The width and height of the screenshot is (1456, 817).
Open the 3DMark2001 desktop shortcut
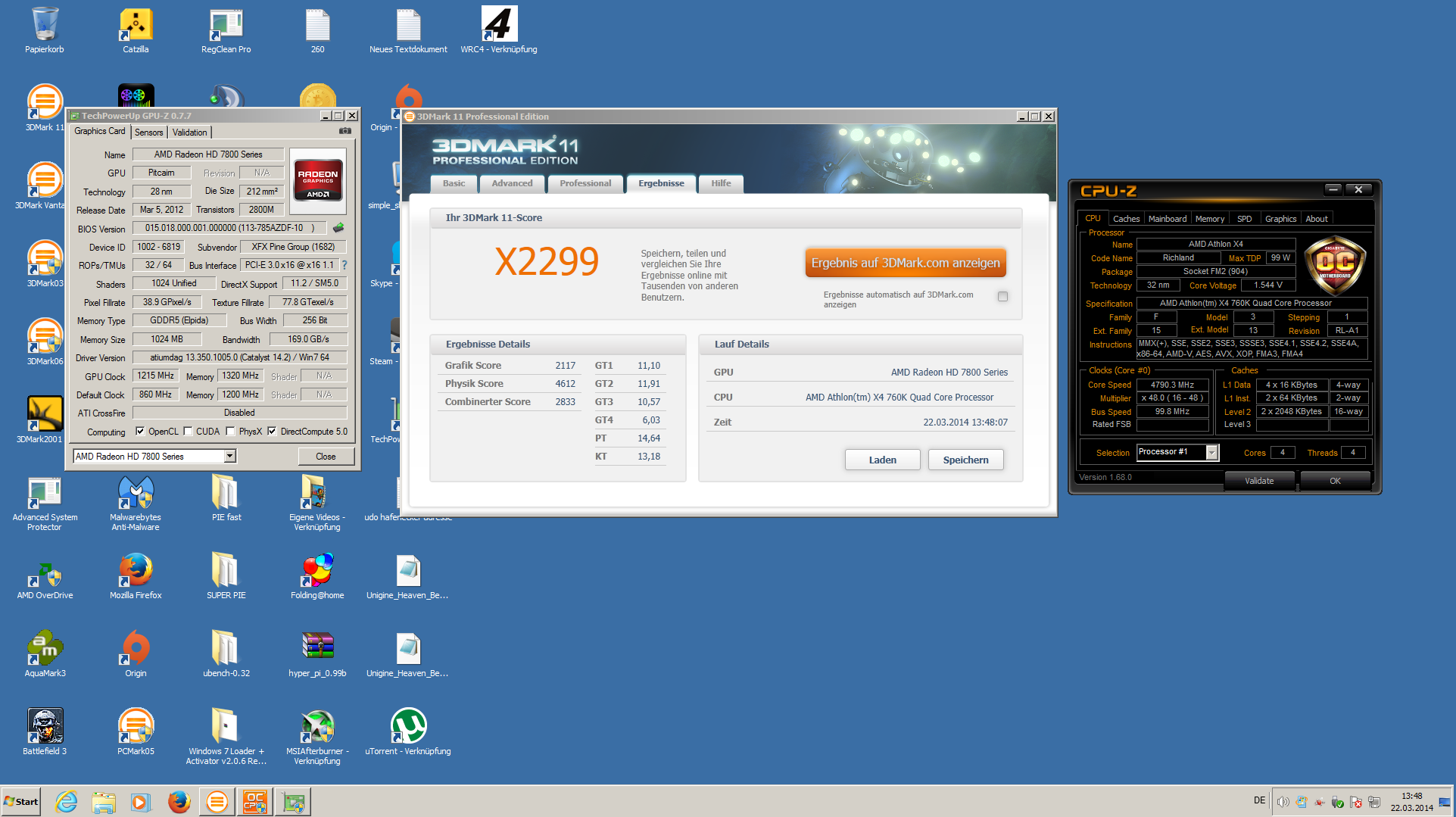click(45, 419)
